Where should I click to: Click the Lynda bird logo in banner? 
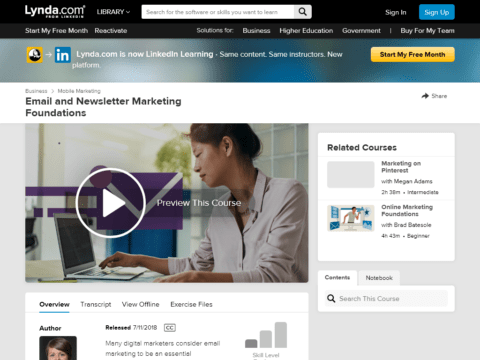click(35, 55)
